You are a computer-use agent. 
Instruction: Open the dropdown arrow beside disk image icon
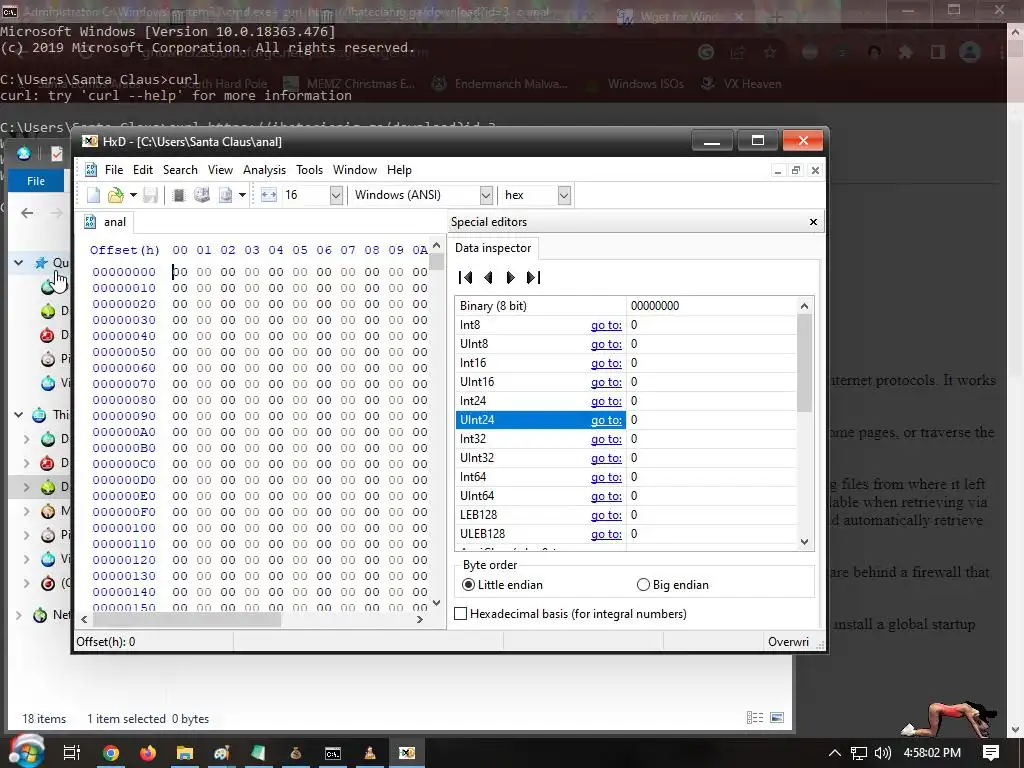pos(242,195)
